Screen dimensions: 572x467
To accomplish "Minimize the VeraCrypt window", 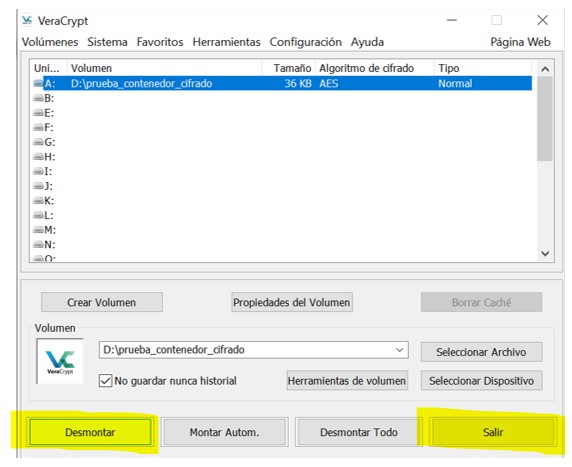I will (452, 20).
